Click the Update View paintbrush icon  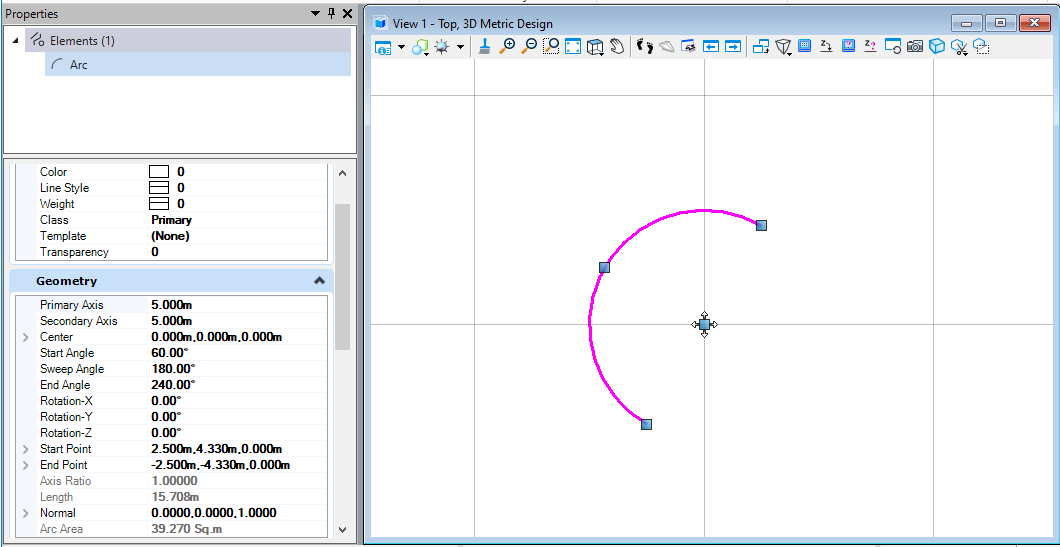(x=484, y=47)
